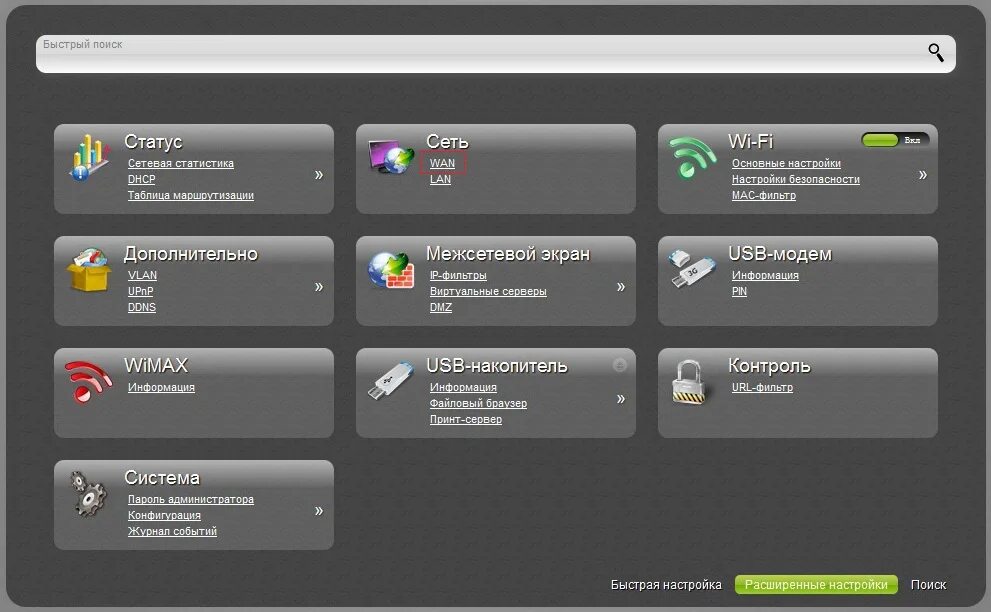Click the Система section heading
991x612 pixels.
coord(162,477)
